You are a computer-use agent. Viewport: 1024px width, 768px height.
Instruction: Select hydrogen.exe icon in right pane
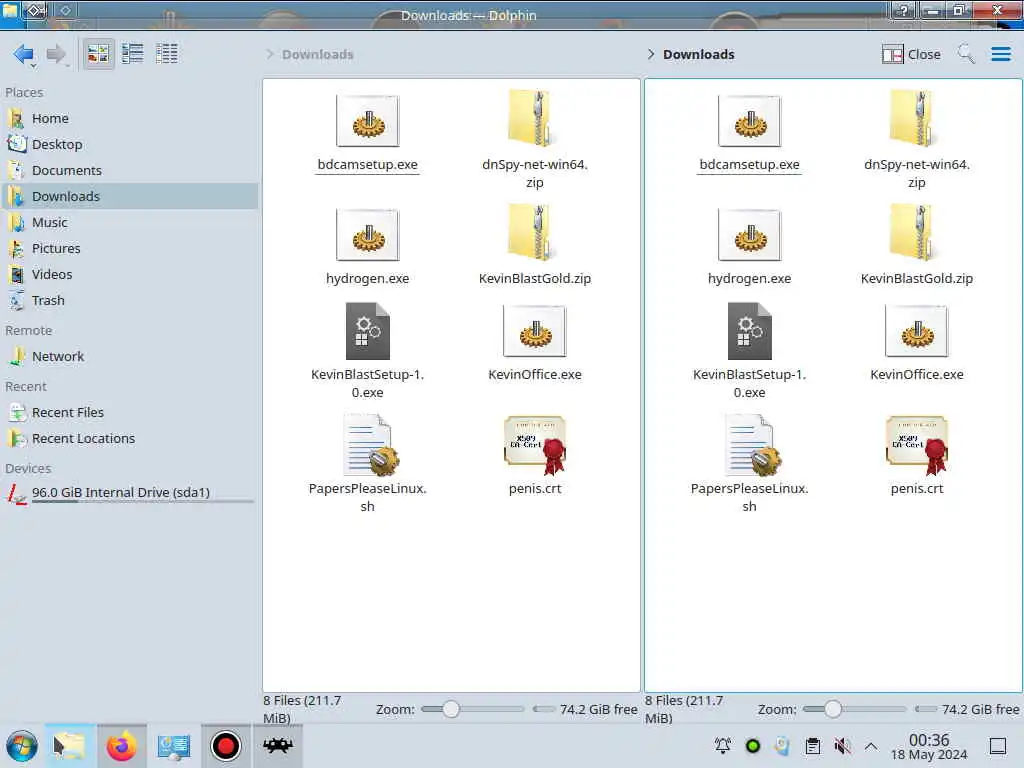[749, 234]
